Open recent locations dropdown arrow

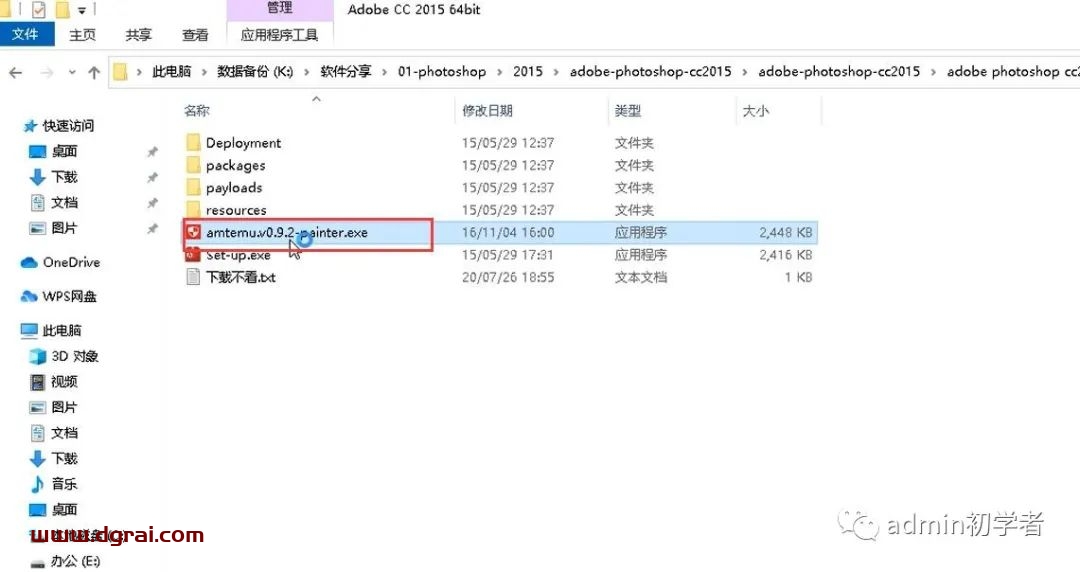72,72
